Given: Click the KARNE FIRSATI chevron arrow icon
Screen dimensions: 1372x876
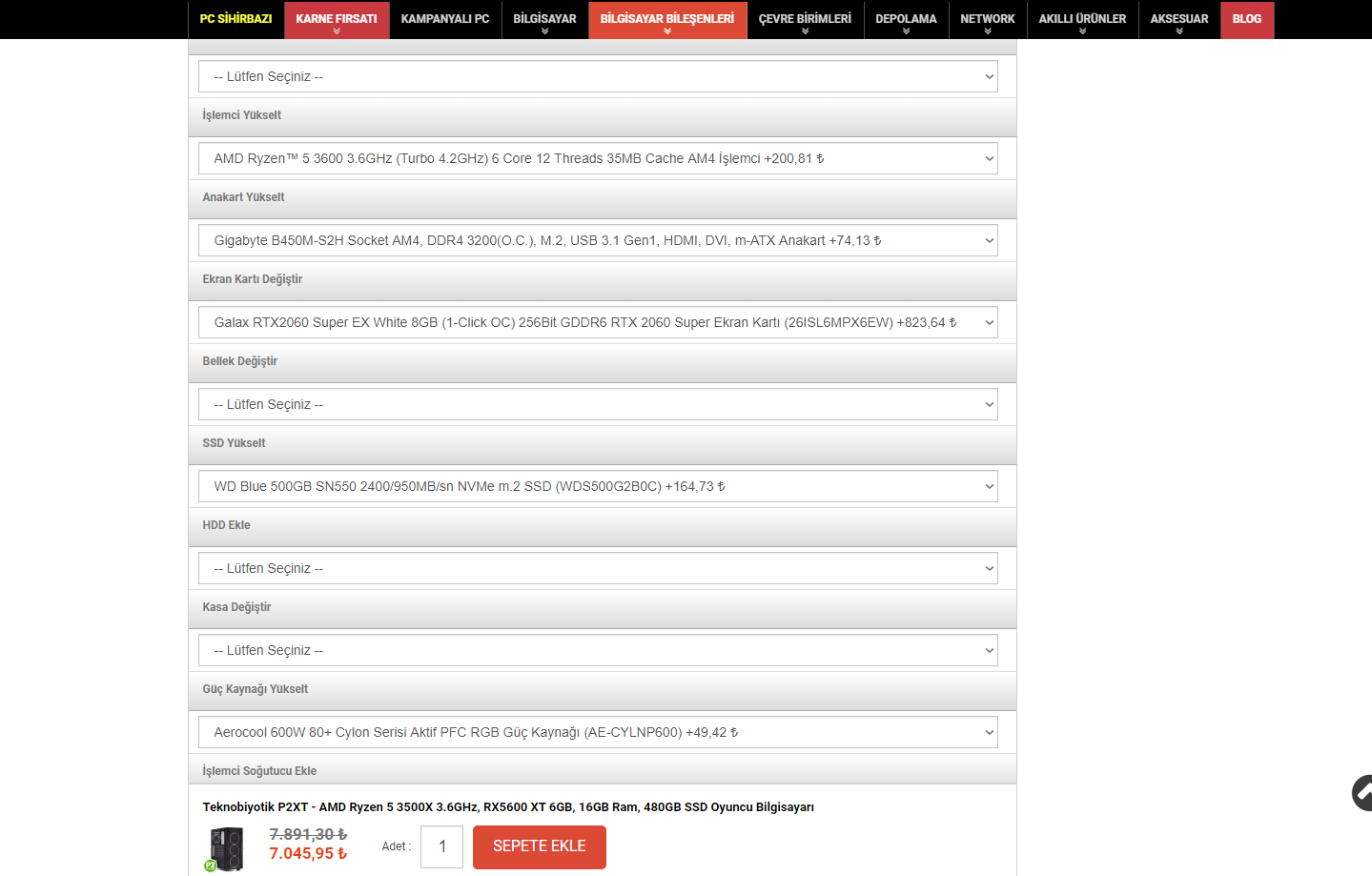Looking at the screenshot, I should (x=337, y=31).
